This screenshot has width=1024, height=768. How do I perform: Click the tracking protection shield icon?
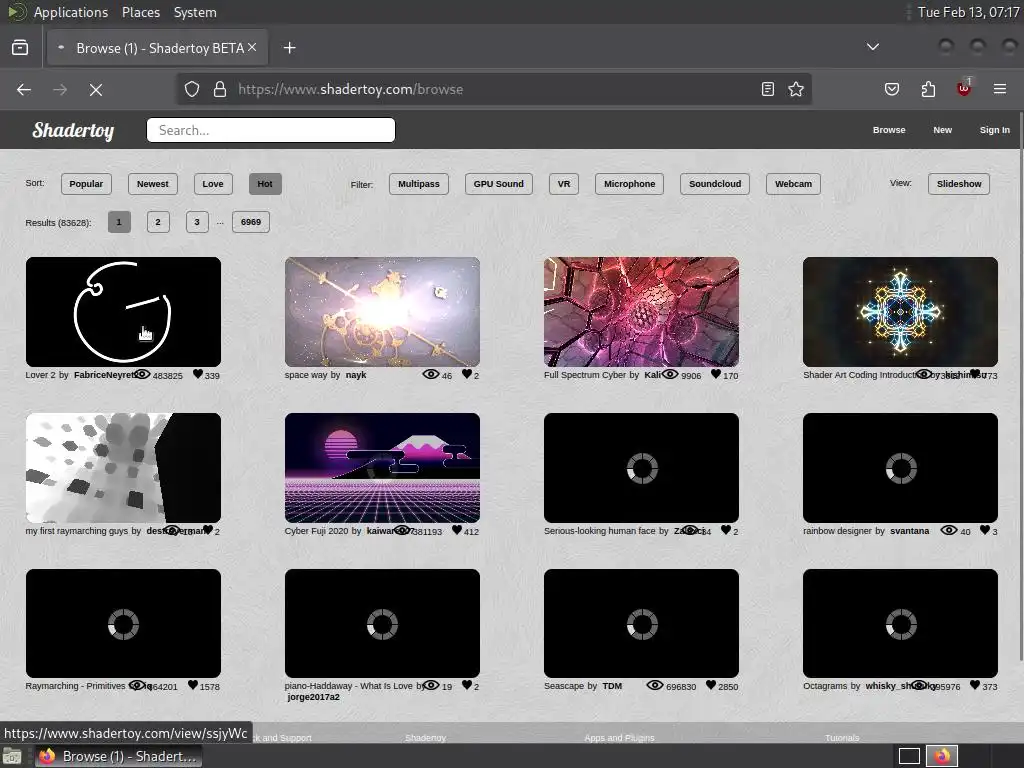tap(191, 89)
